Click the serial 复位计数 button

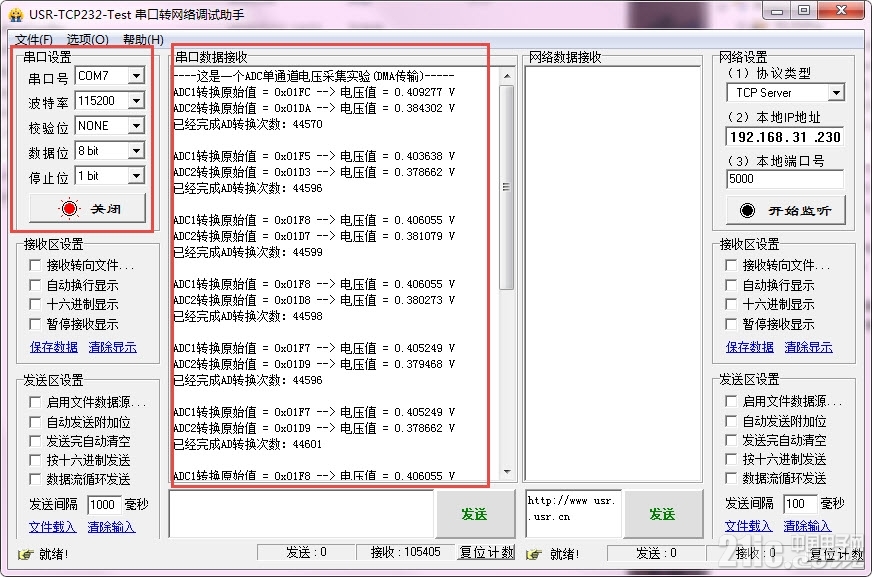[x=487, y=553]
